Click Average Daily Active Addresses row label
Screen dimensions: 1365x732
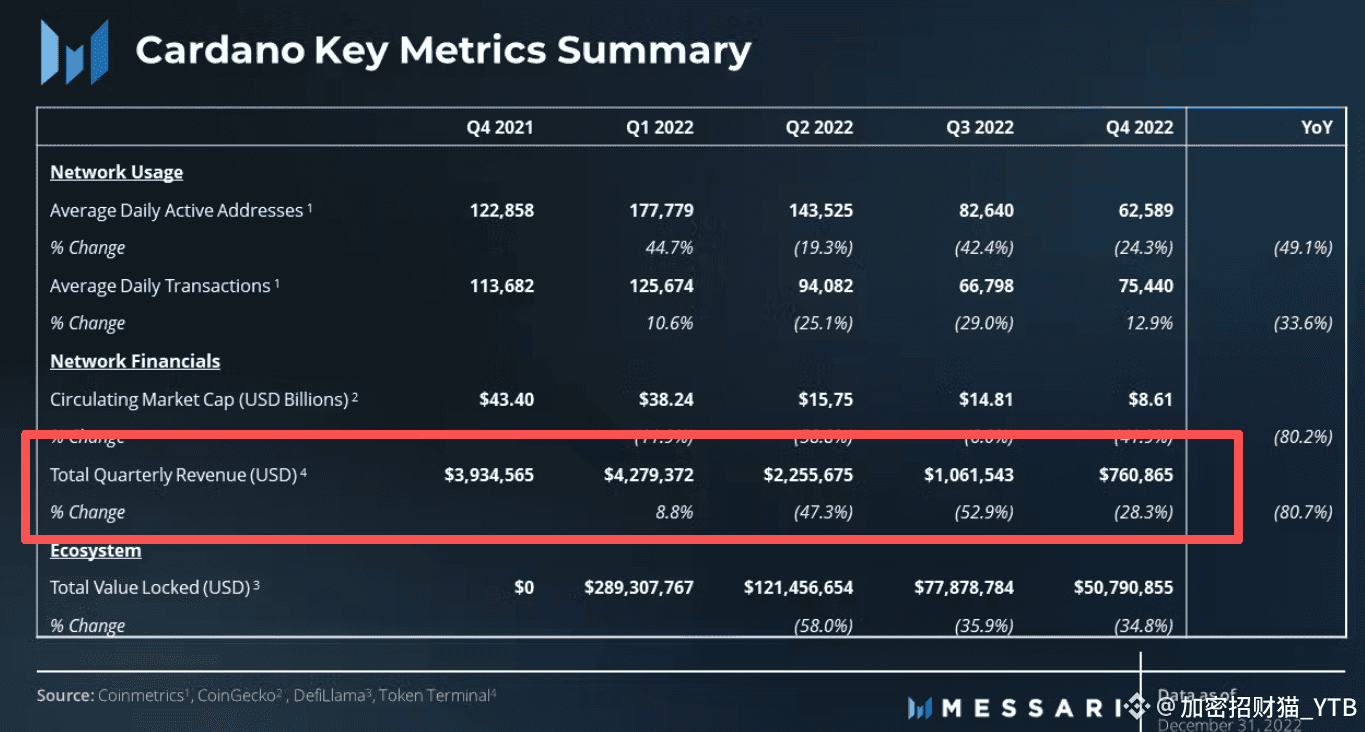(182, 210)
